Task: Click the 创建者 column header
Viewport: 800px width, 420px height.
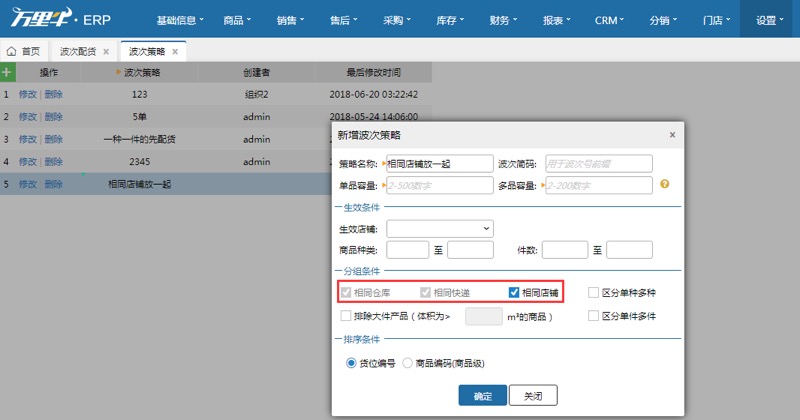Action: pyautogui.click(x=256, y=72)
